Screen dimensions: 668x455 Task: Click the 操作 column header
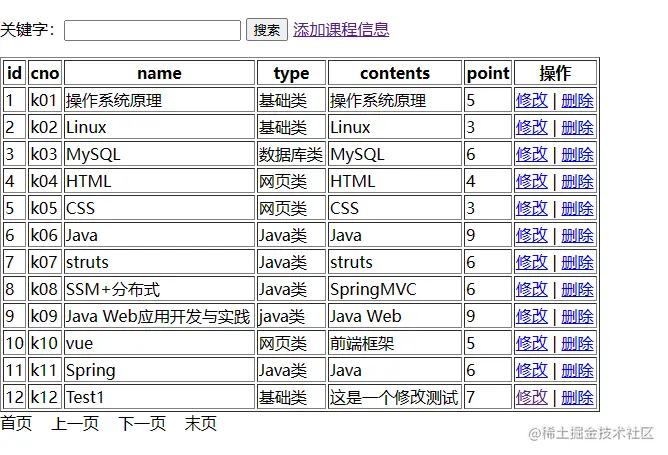pyautogui.click(x=555, y=73)
